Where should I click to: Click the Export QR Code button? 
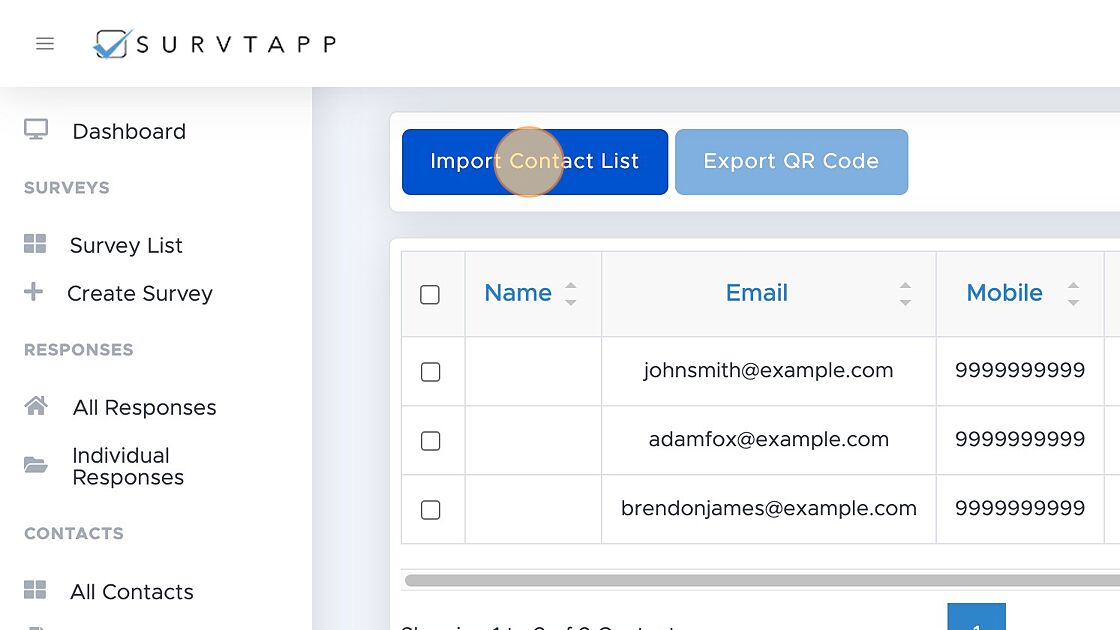coord(791,161)
